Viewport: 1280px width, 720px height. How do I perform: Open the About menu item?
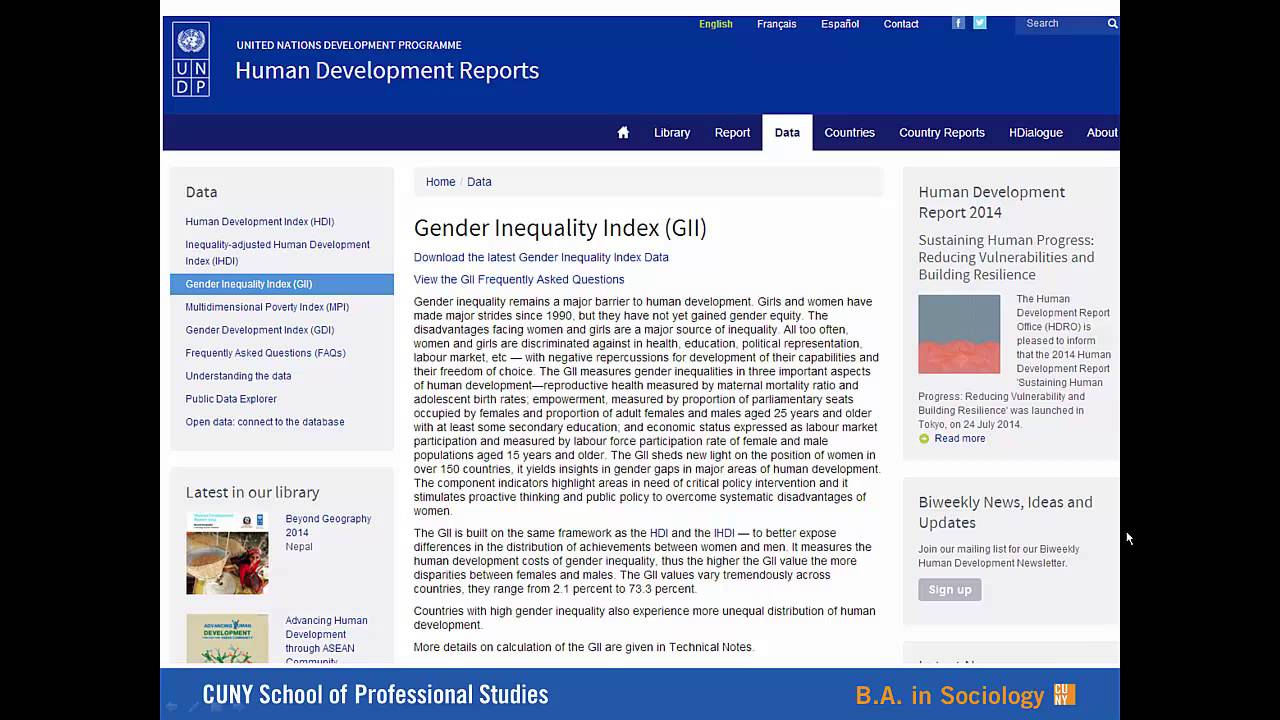click(x=1102, y=132)
